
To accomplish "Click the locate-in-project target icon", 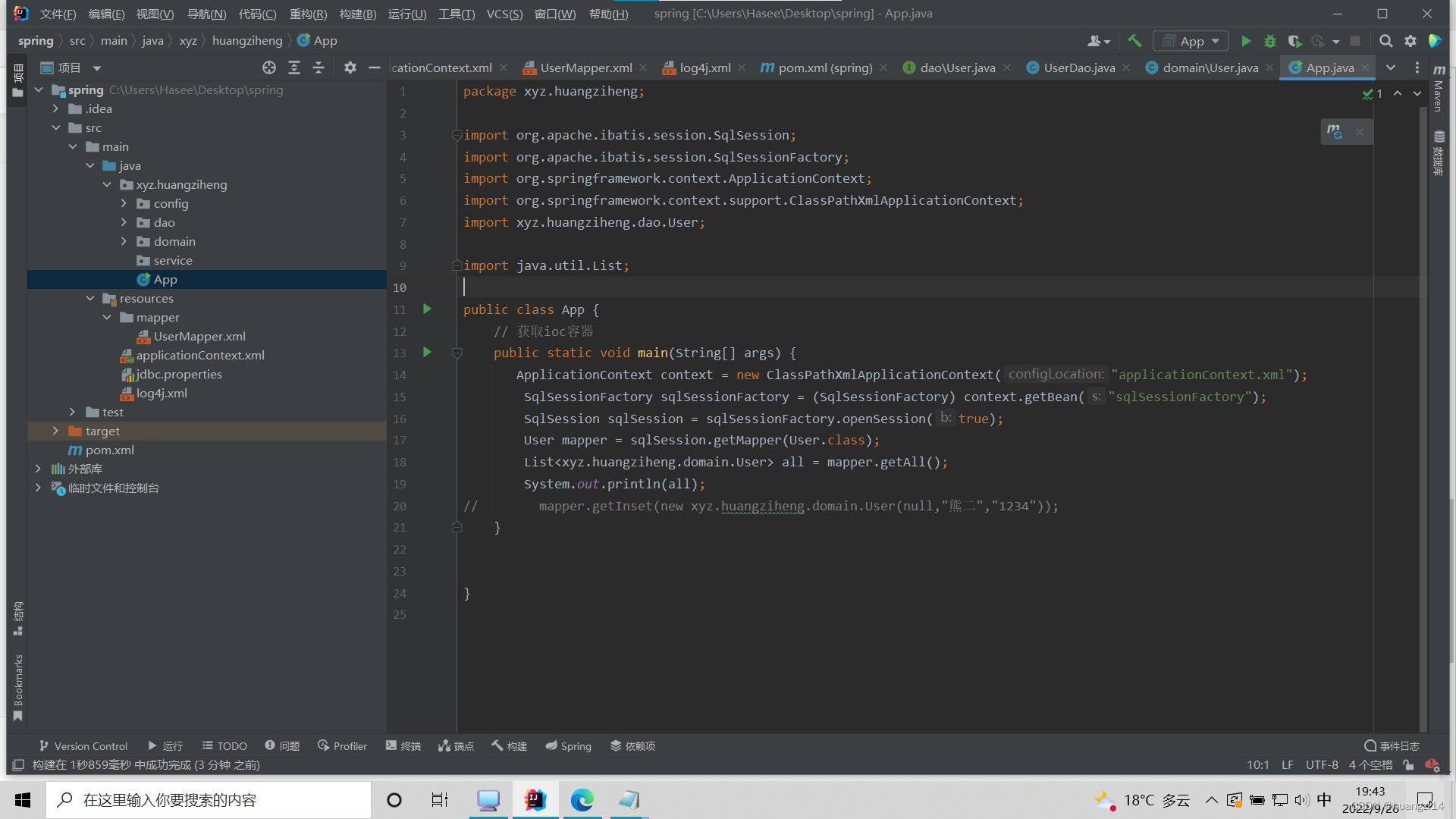I will tap(269, 67).
